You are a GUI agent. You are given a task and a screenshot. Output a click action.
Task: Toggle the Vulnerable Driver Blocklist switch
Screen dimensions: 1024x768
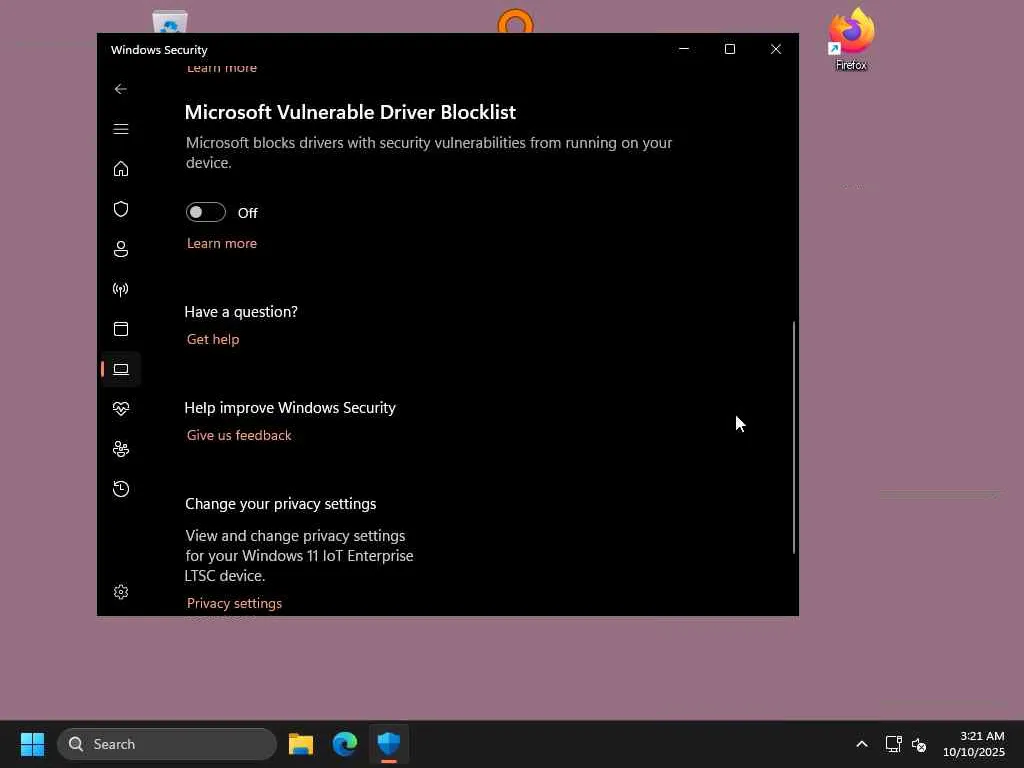tap(206, 212)
